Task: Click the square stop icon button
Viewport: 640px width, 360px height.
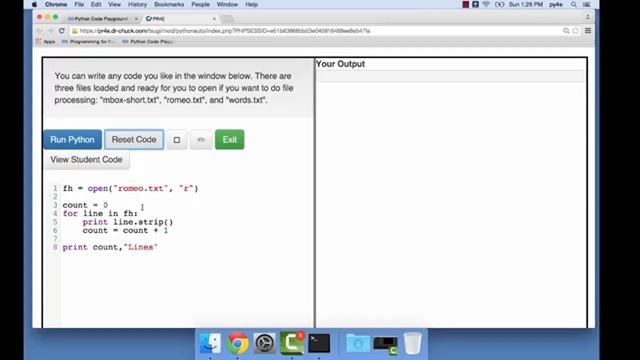Action: 177,140
